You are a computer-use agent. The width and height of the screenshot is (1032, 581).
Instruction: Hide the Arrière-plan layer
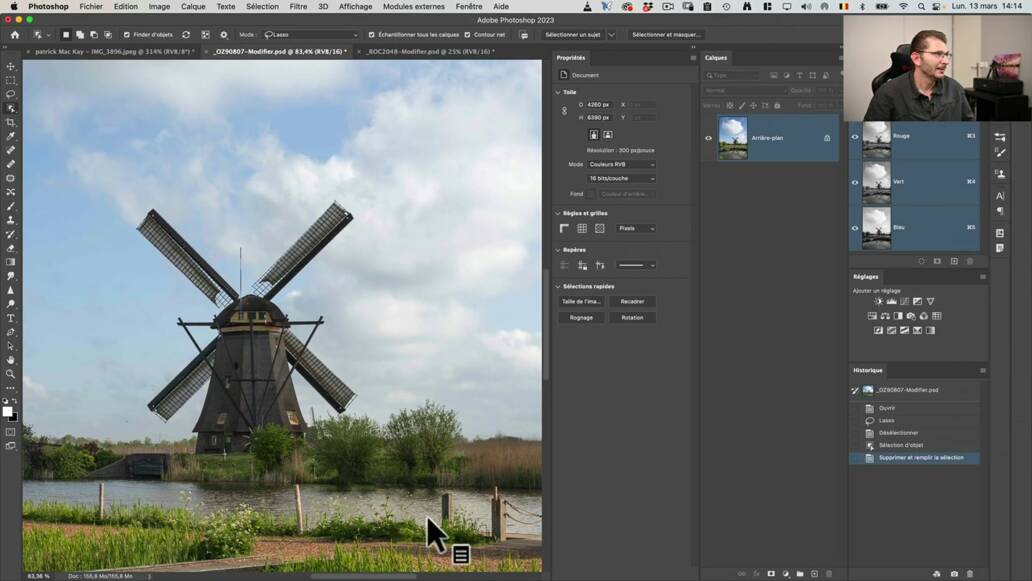coord(709,138)
